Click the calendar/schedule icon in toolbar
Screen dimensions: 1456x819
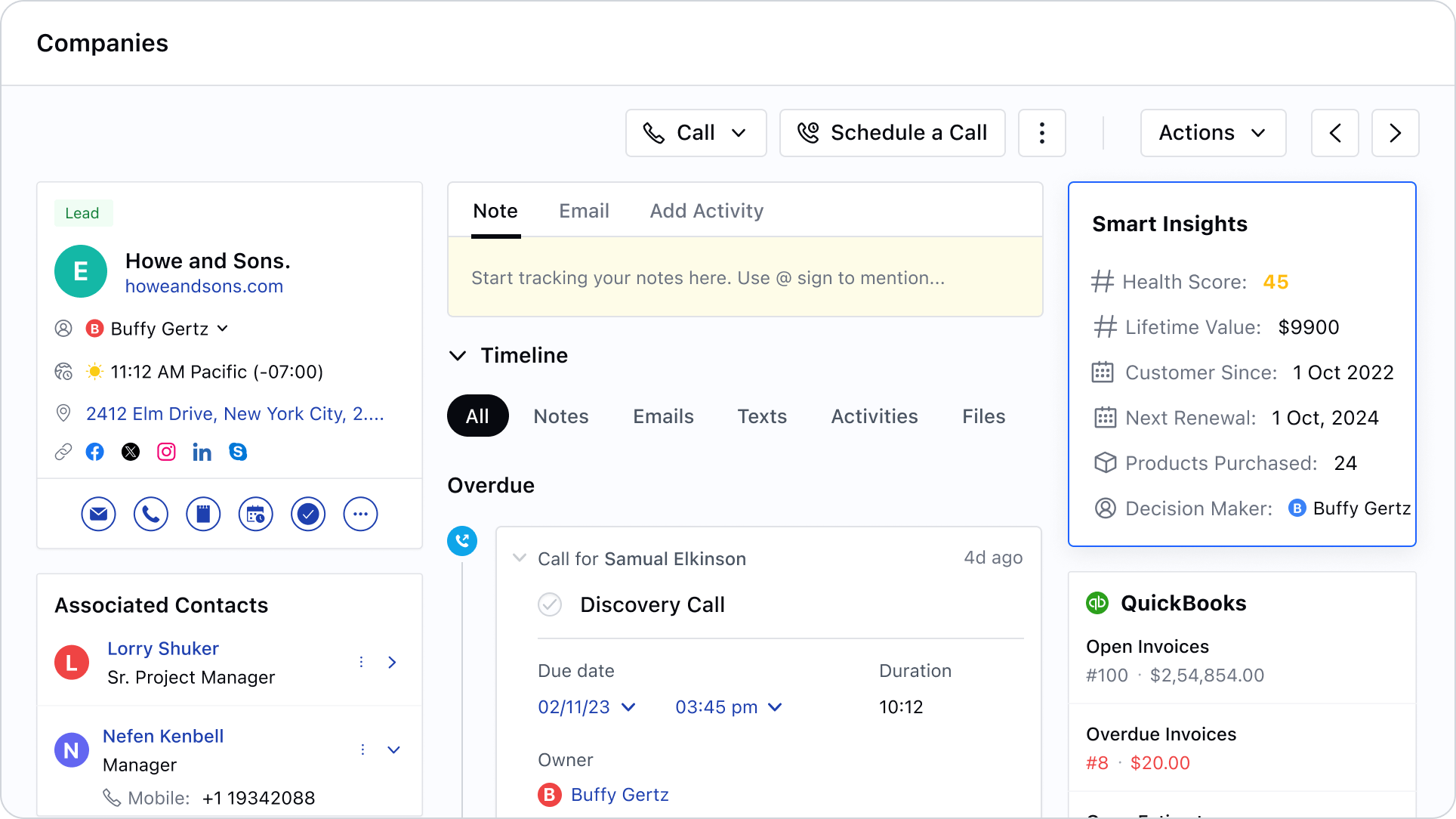click(x=256, y=514)
